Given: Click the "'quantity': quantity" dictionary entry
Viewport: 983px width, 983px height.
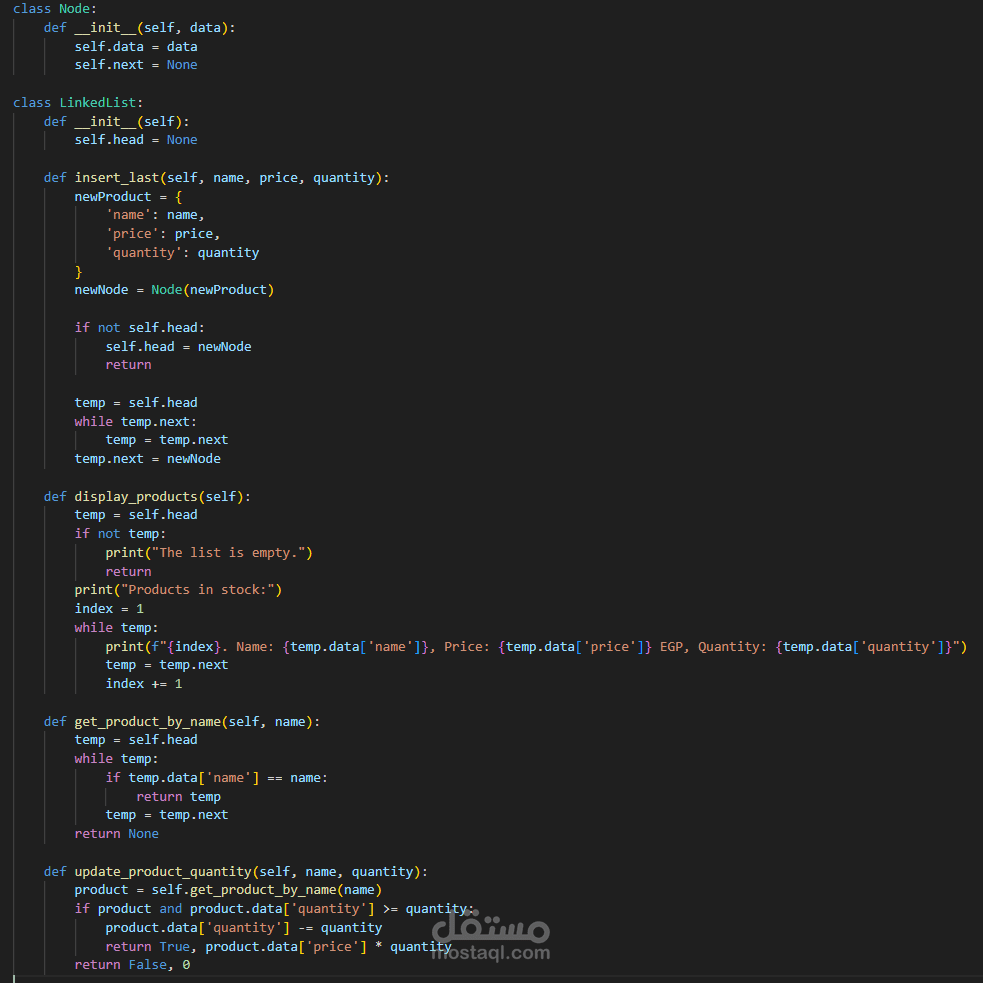Looking at the screenshot, I should point(182,252).
